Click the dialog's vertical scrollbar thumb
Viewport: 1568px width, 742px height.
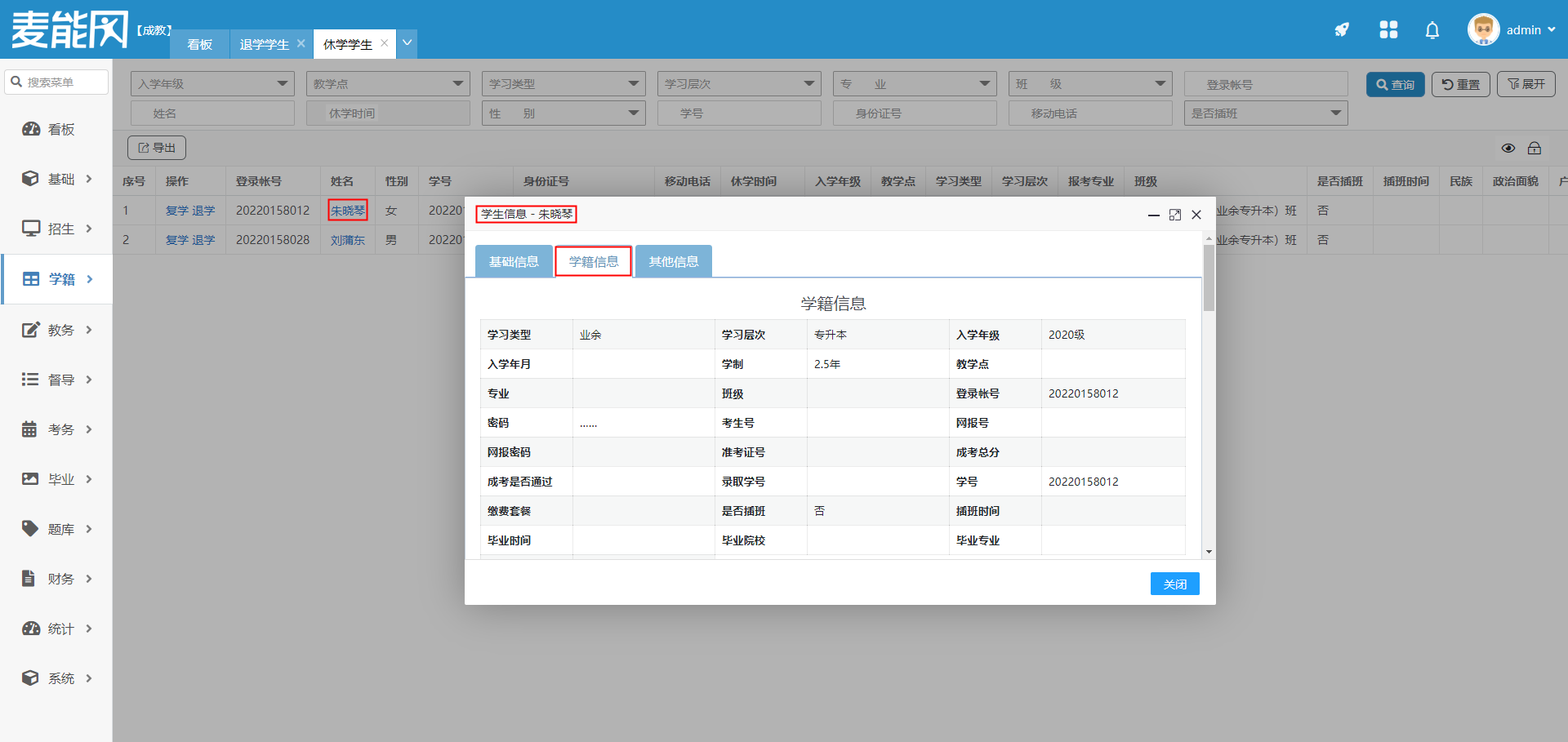pos(1209,278)
